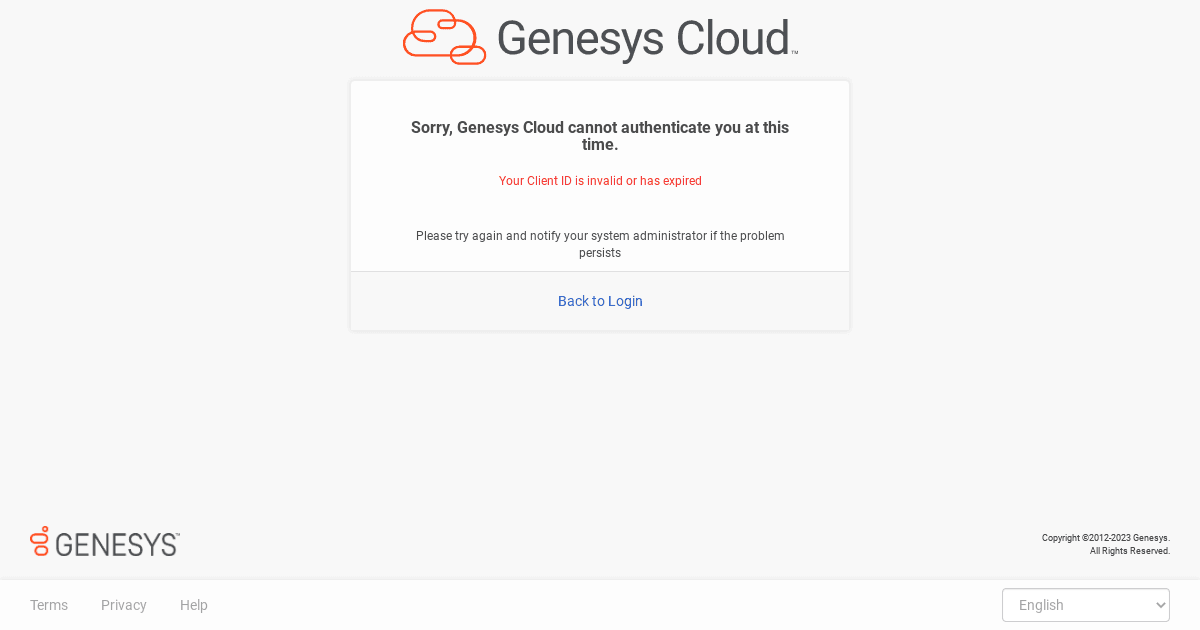Open the English language dropdown

tap(1085, 605)
